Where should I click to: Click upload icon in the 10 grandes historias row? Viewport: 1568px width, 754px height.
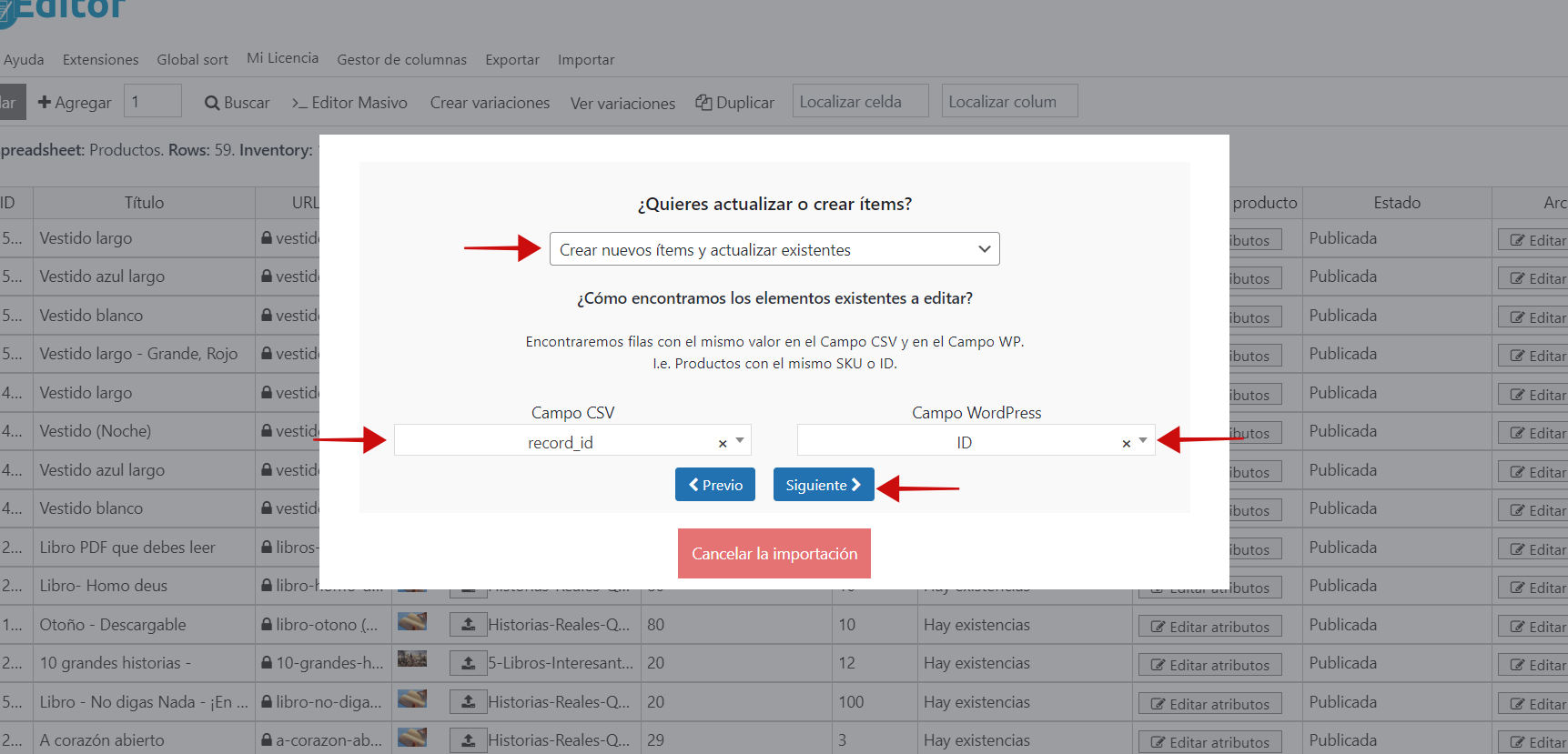click(468, 664)
